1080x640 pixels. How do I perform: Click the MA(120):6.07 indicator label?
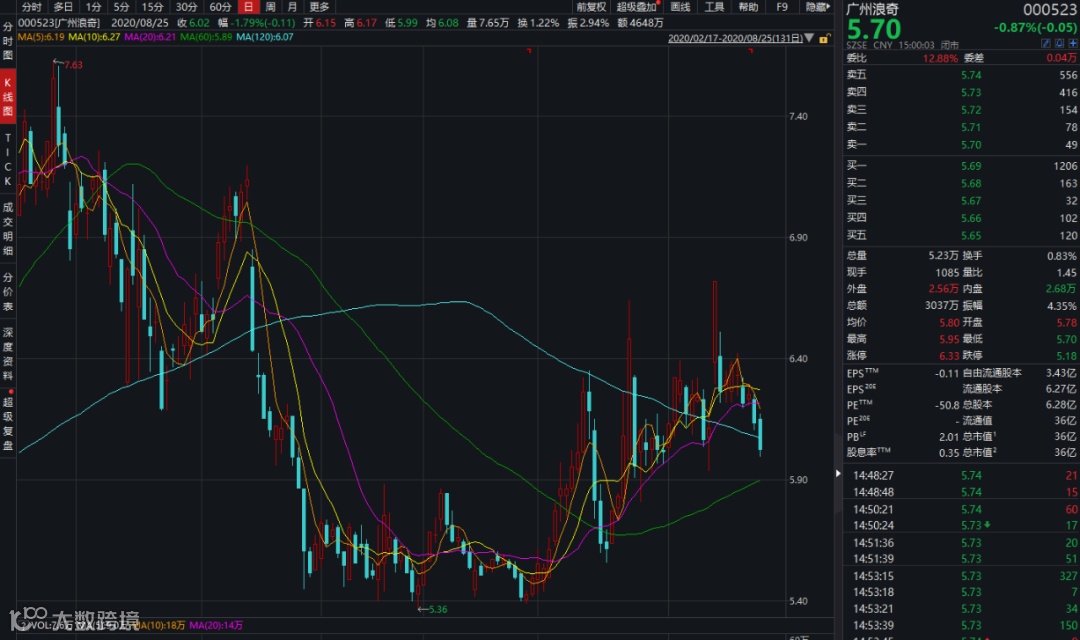pos(264,37)
